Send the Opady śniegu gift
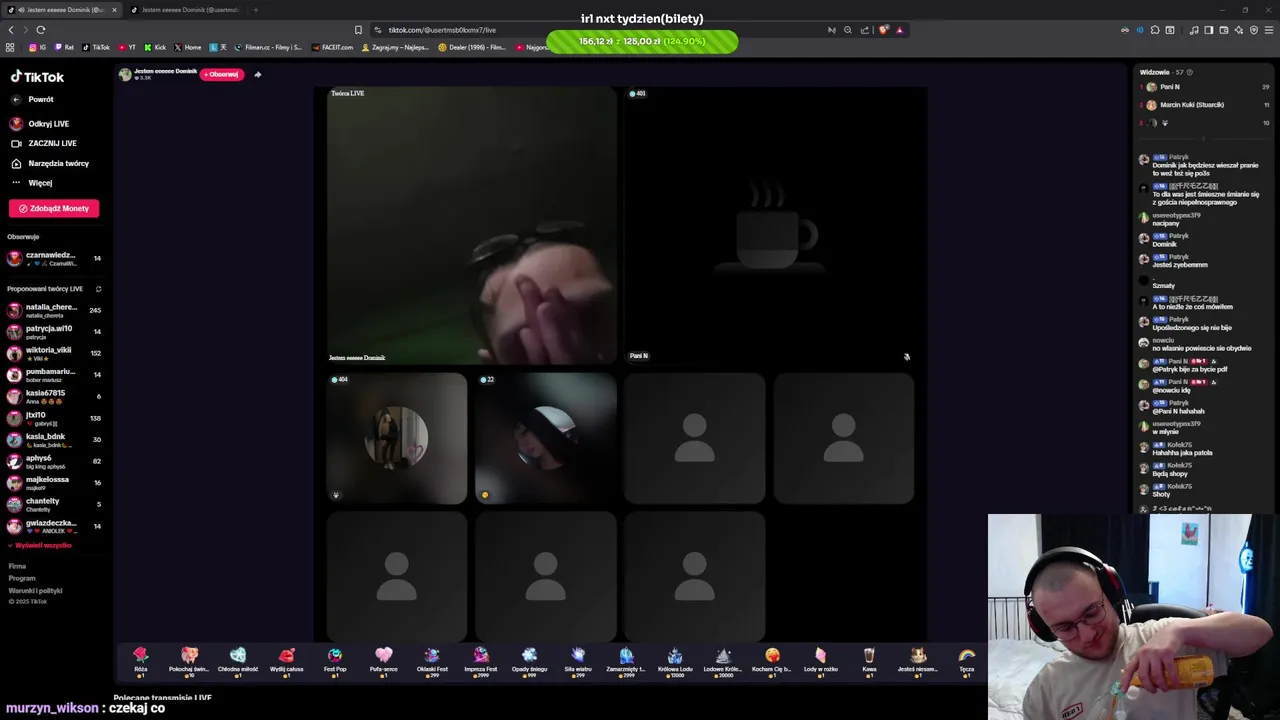 coord(529,661)
